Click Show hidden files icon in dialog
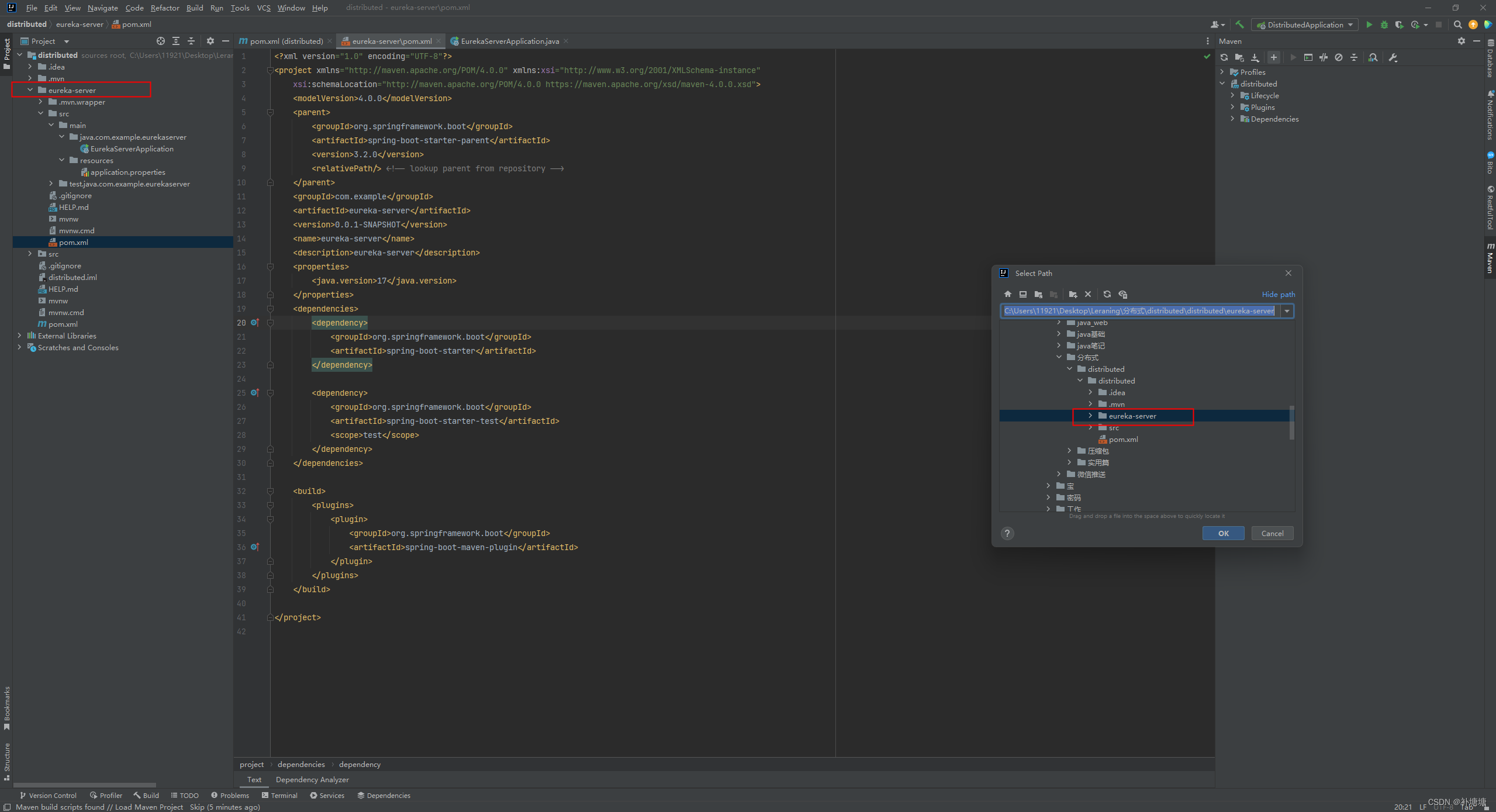The width and height of the screenshot is (1496, 812). pos(1122,294)
